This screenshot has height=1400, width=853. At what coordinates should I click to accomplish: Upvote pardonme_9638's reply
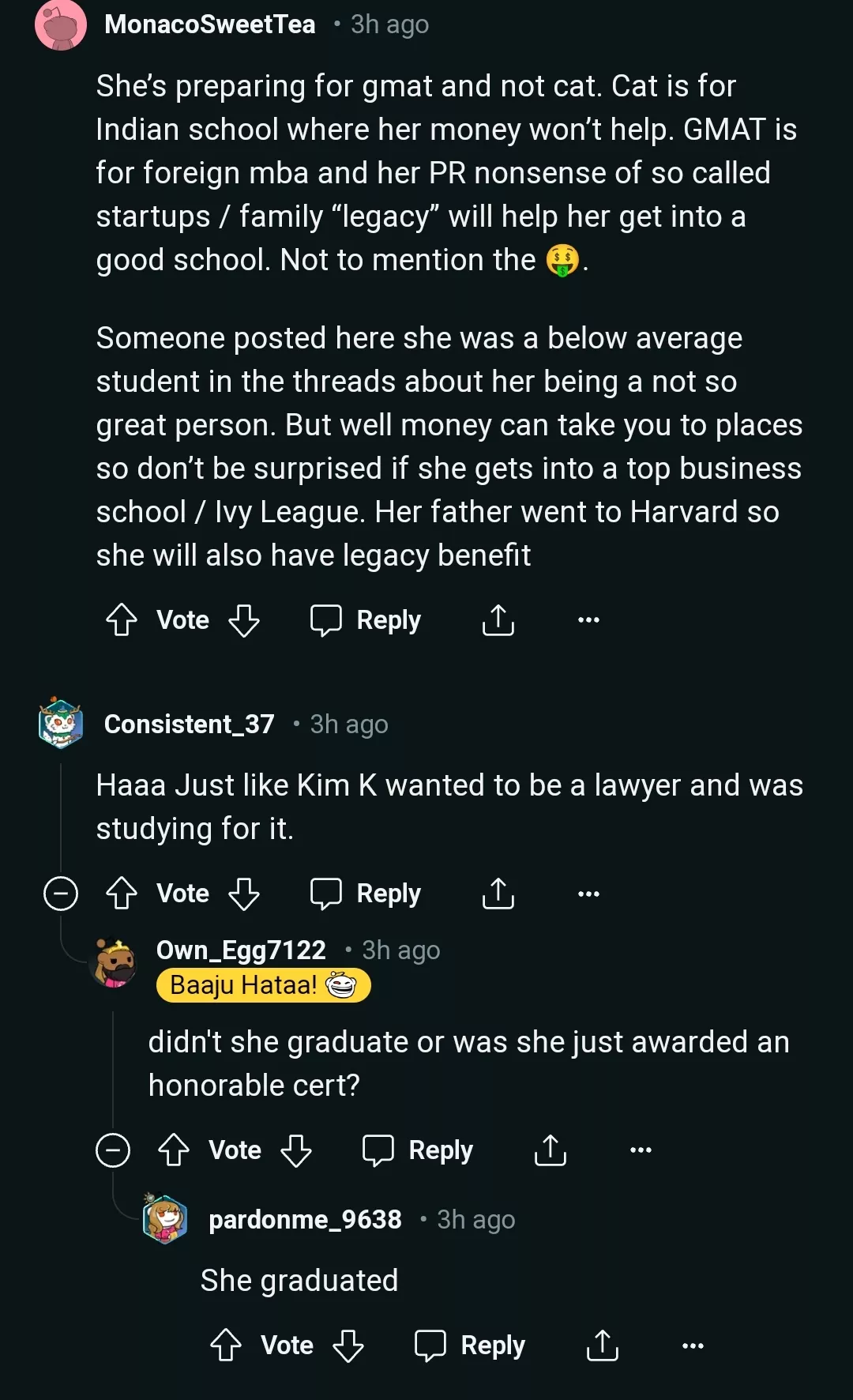tap(227, 1345)
